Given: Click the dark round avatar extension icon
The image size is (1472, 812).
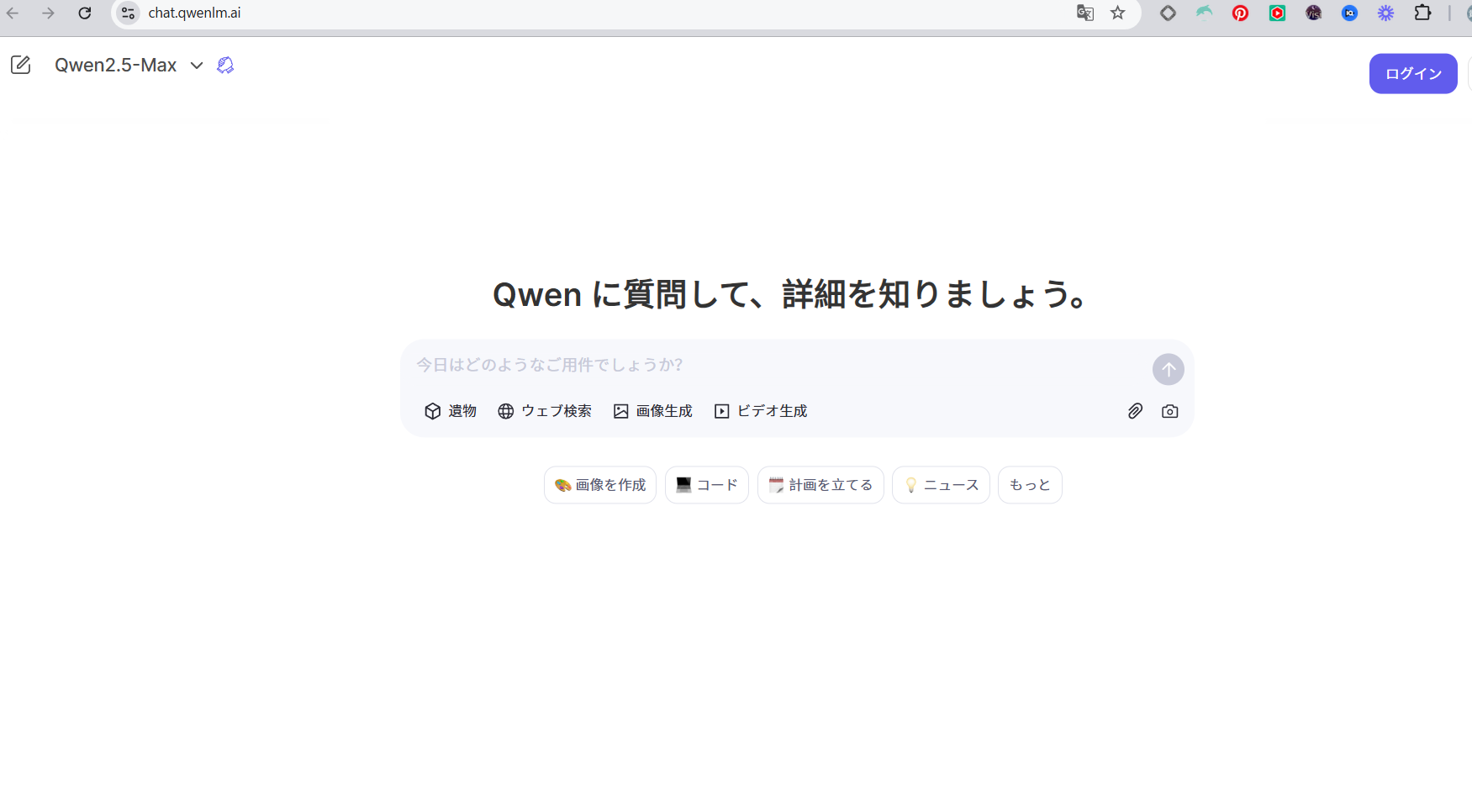Looking at the screenshot, I should (1313, 13).
